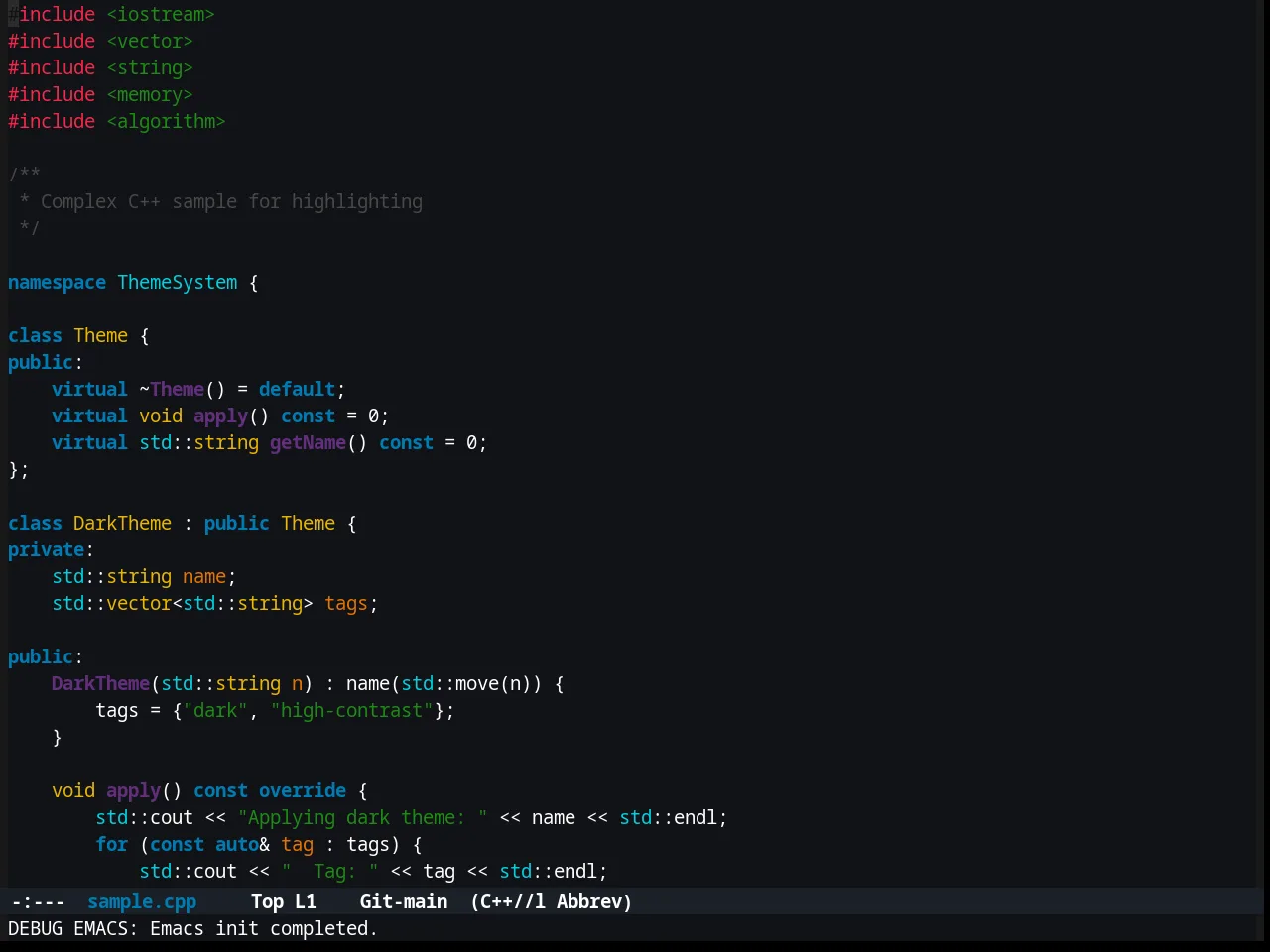Click the "Applying dark theme: " string
1270x952 pixels.
pyautogui.click(x=362, y=817)
